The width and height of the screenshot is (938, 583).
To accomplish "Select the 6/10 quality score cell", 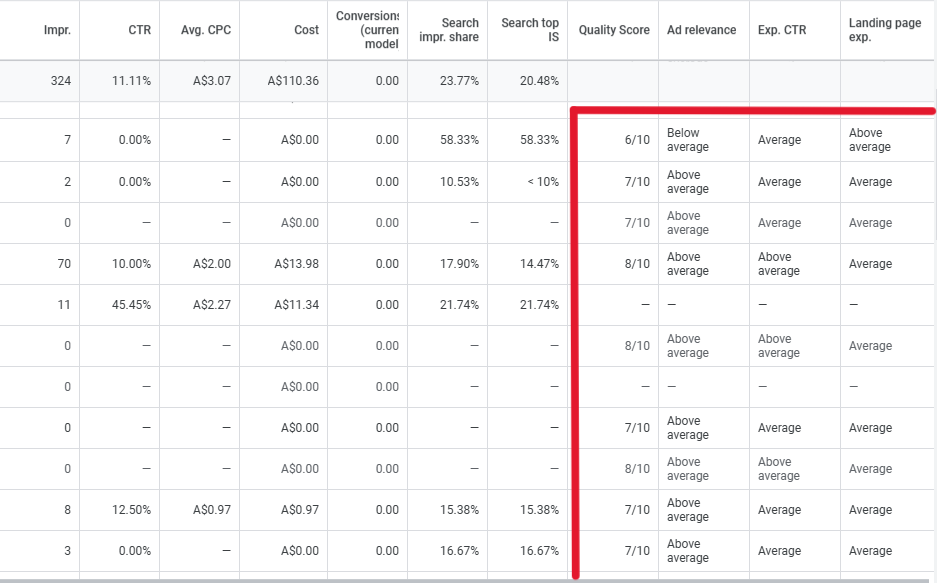I will 637,140.
